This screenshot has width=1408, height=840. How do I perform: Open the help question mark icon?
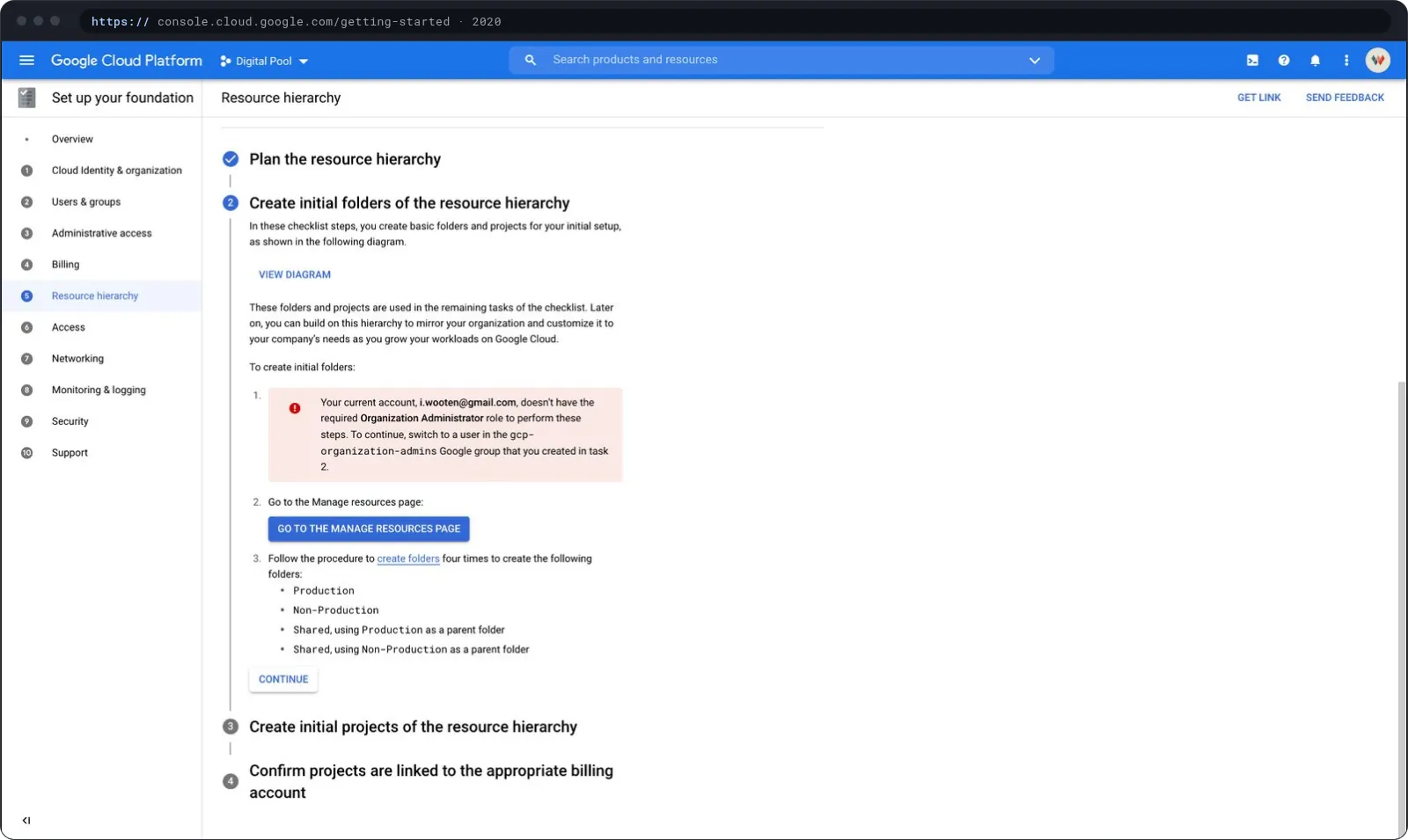(x=1284, y=61)
